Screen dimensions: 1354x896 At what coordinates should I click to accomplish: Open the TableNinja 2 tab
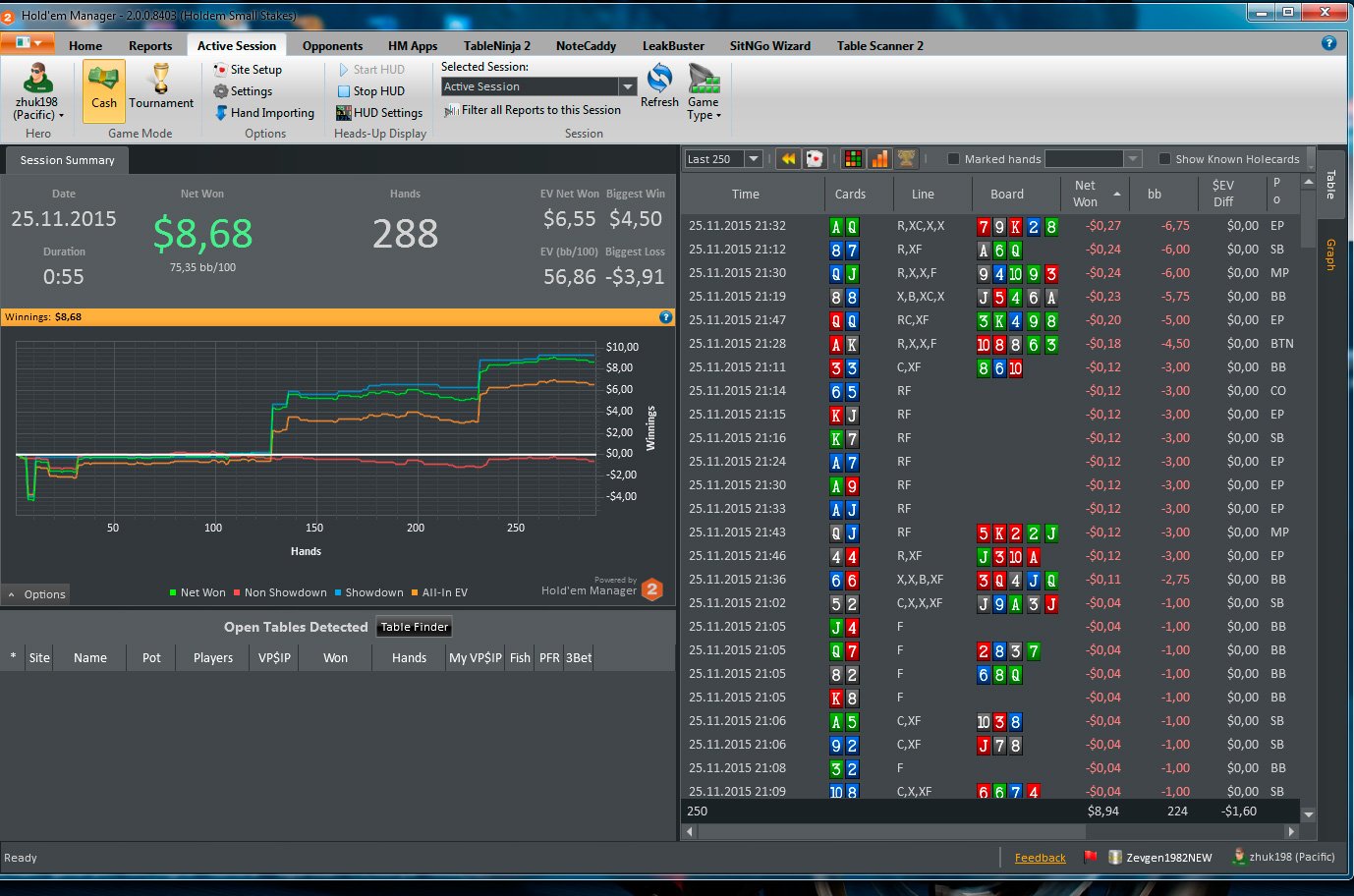pyautogui.click(x=497, y=45)
